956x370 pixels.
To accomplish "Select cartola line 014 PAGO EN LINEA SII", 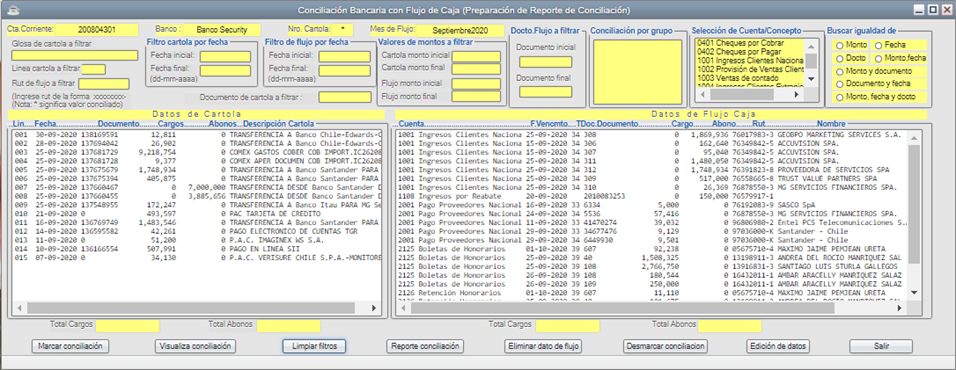I will [x=198, y=249].
